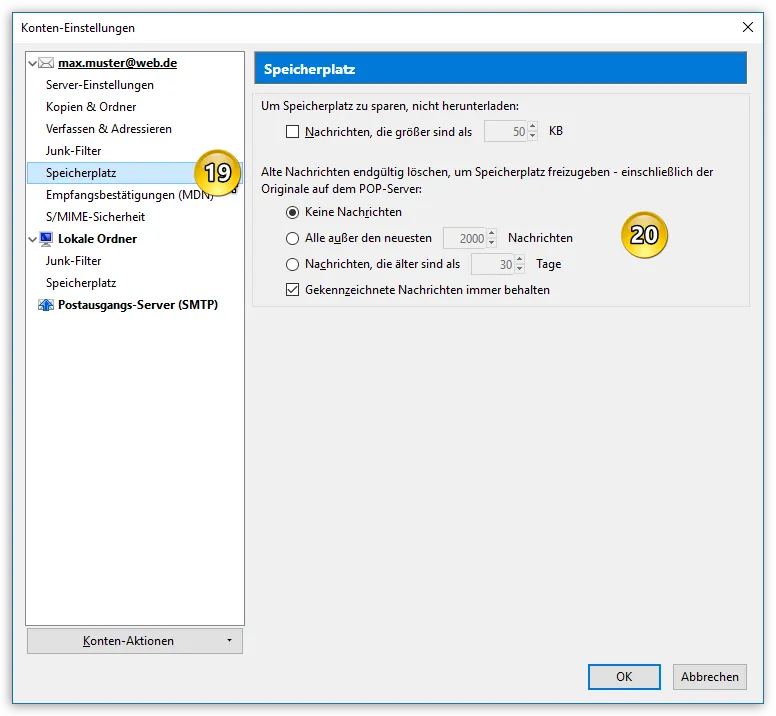Select Postausgangs-Server (SMTP) entry
The image size is (776, 716).
pos(138,305)
